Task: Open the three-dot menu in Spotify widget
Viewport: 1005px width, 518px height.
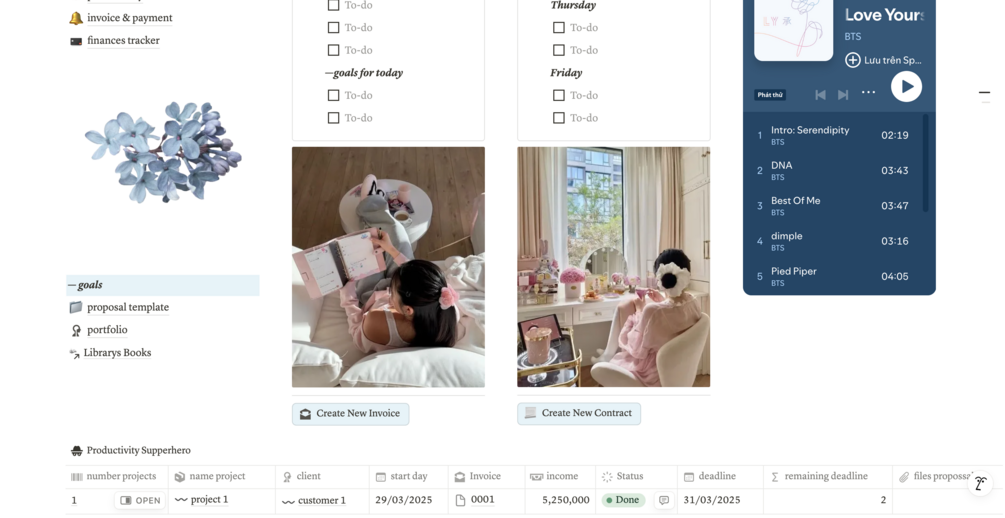Action: point(868,92)
